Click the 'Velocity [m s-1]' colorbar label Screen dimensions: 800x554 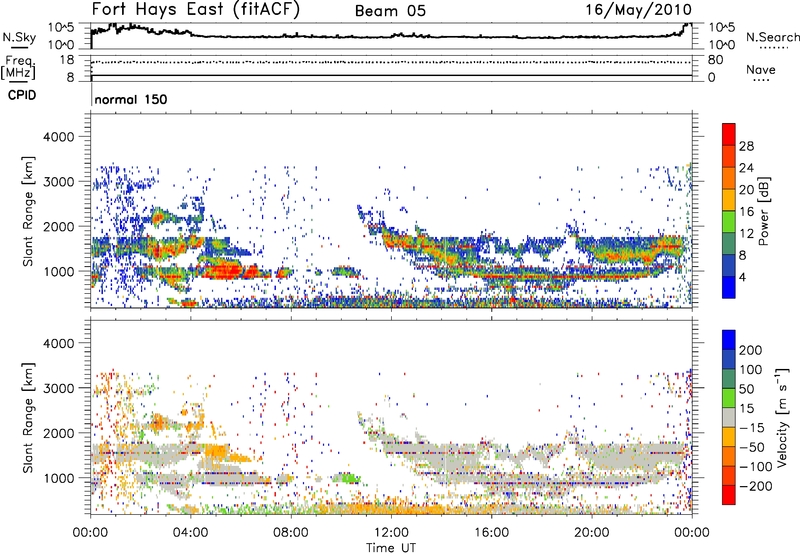(781, 417)
